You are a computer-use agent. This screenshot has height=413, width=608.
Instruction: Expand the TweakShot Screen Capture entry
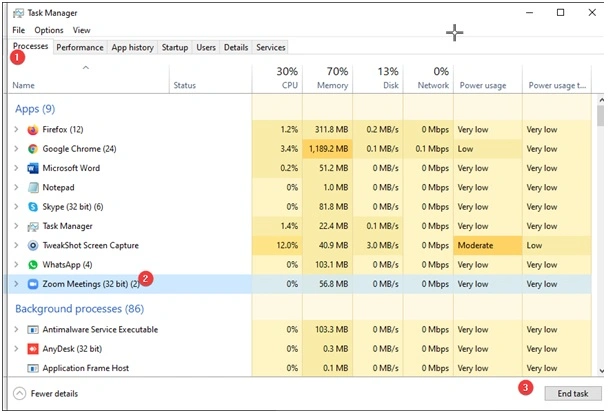(16, 245)
